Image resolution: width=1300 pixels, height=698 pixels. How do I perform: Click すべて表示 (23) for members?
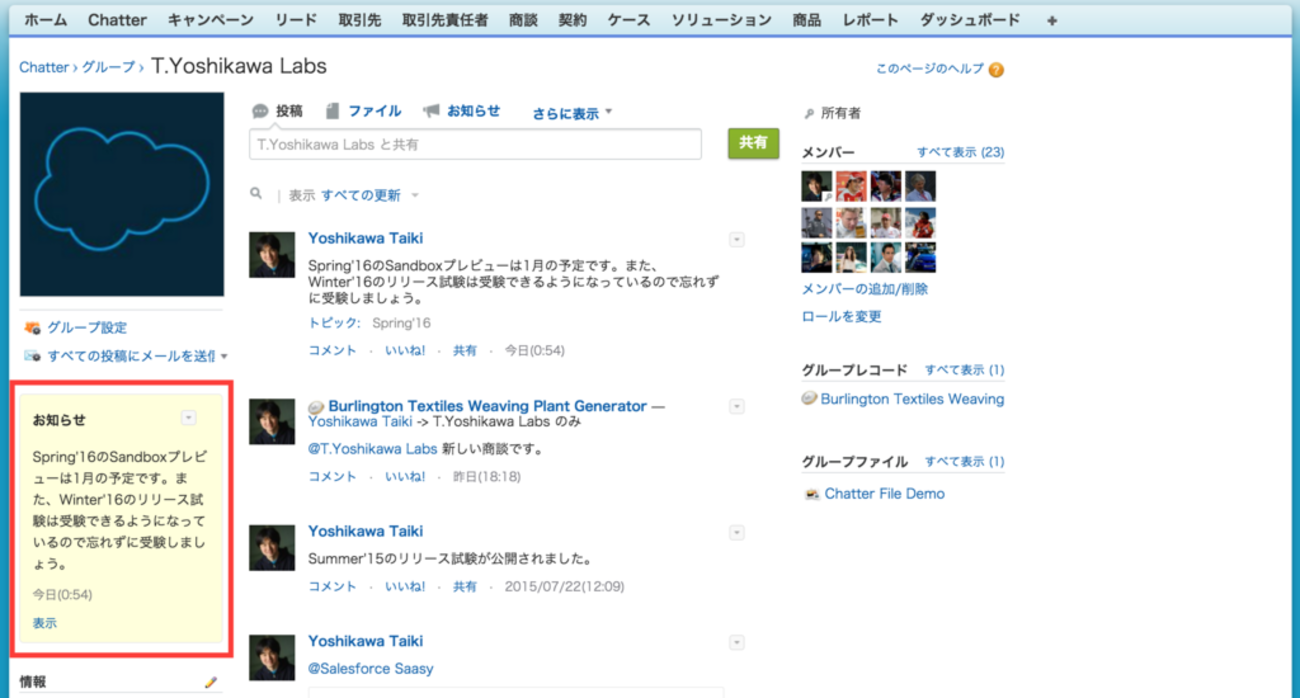[961, 152]
